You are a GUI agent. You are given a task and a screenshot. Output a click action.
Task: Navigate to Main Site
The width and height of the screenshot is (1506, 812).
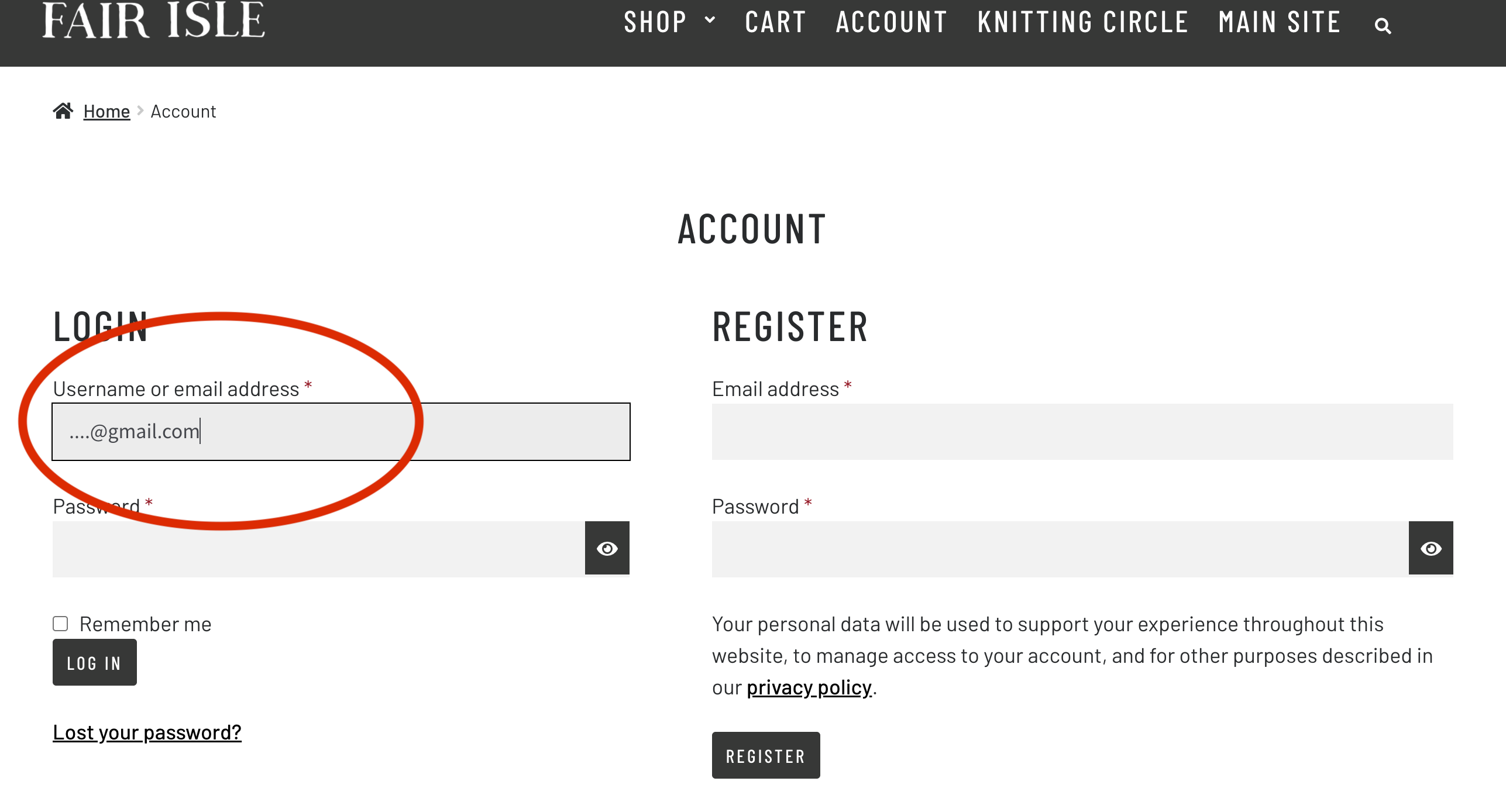coord(1280,22)
